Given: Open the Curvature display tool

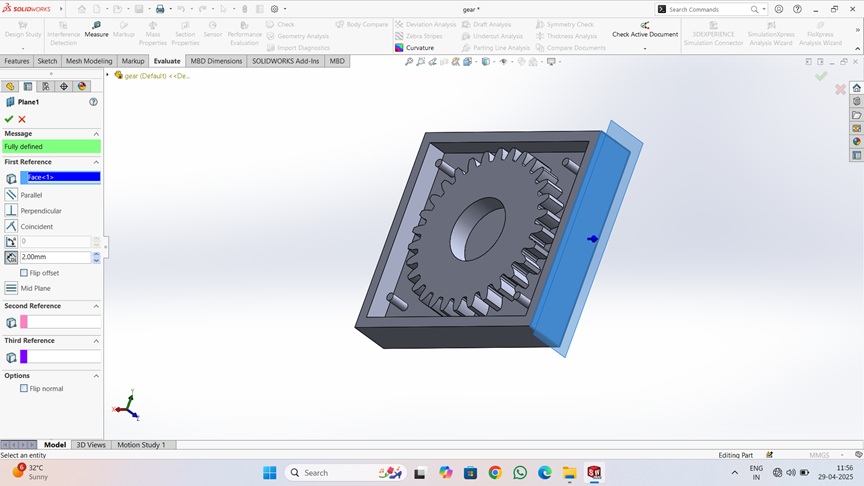Looking at the screenshot, I should click(414, 48).
